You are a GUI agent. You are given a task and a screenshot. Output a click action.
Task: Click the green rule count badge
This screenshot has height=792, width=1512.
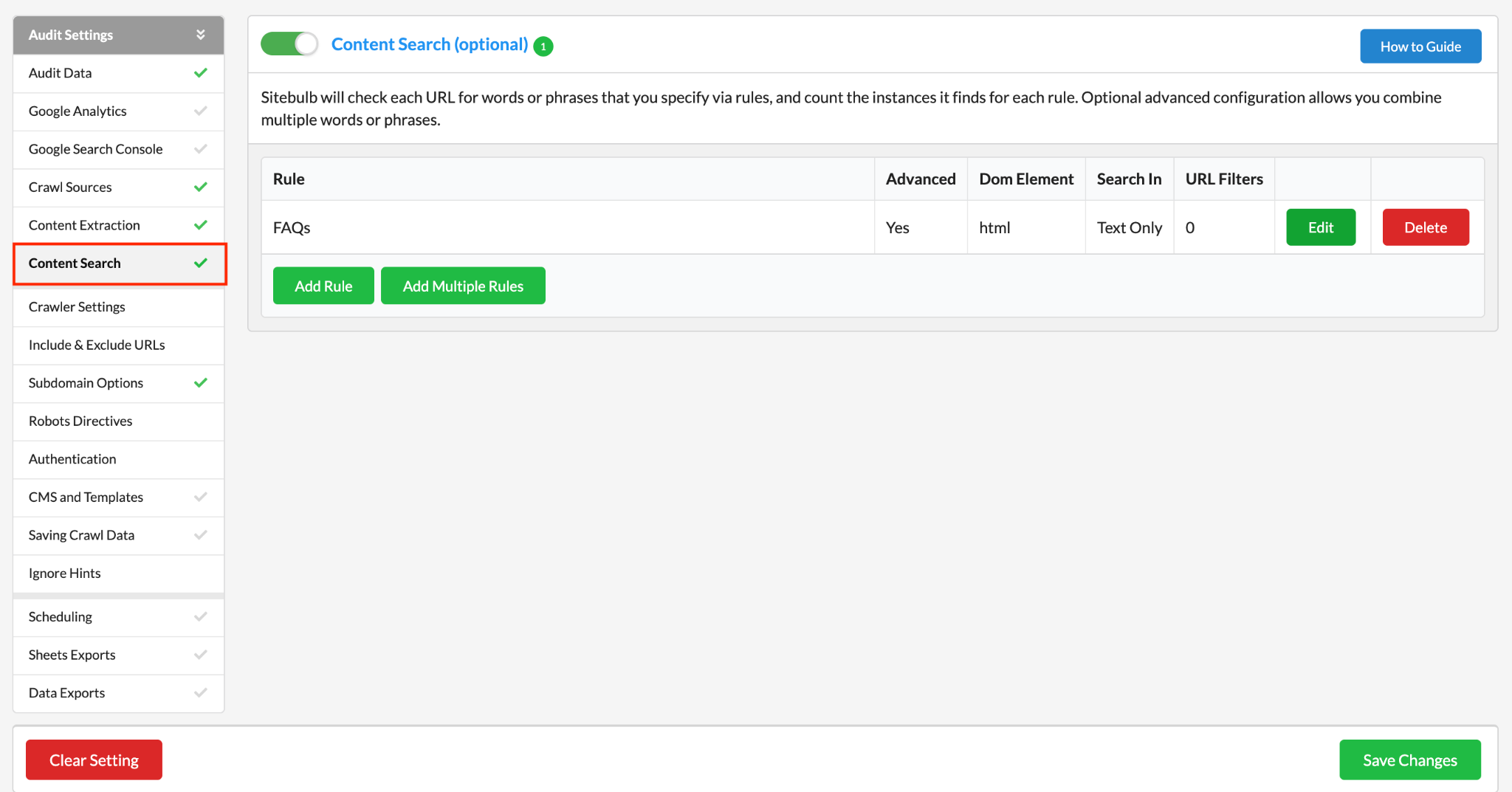click(543, 47)
